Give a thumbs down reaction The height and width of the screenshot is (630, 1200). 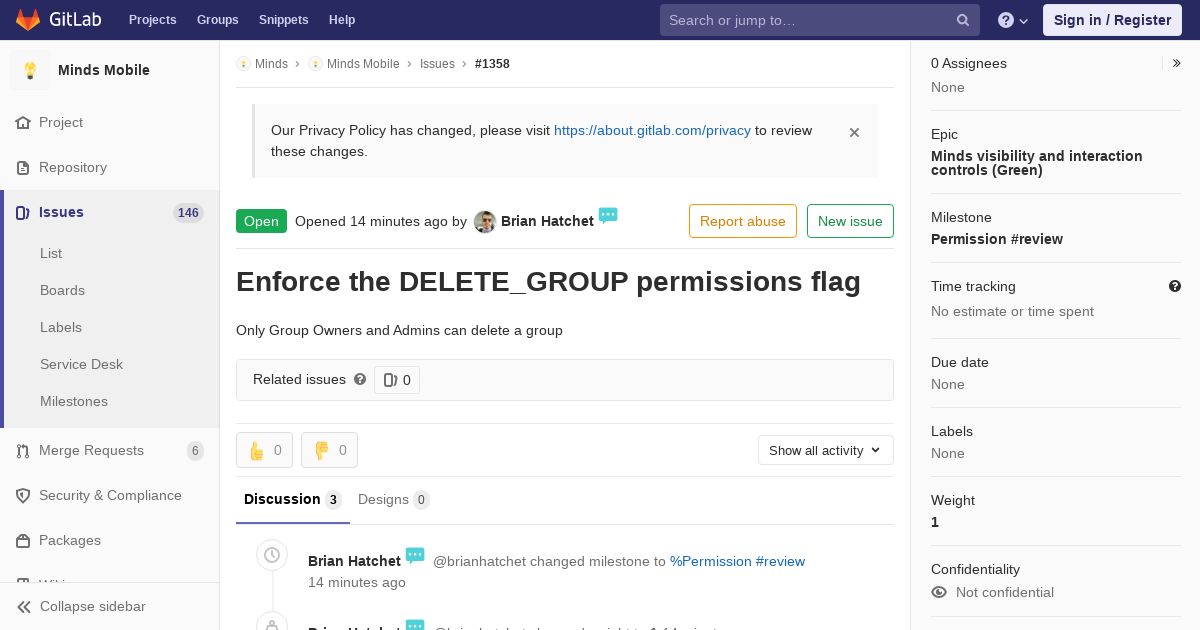(x=329, y=450)
